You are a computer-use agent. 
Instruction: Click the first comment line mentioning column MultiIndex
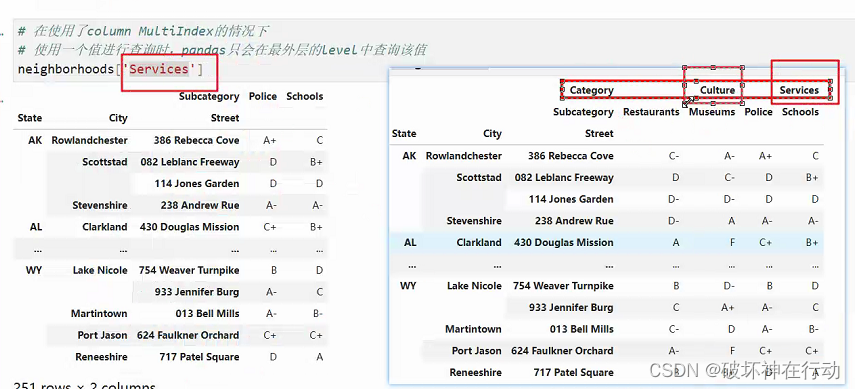142,31
